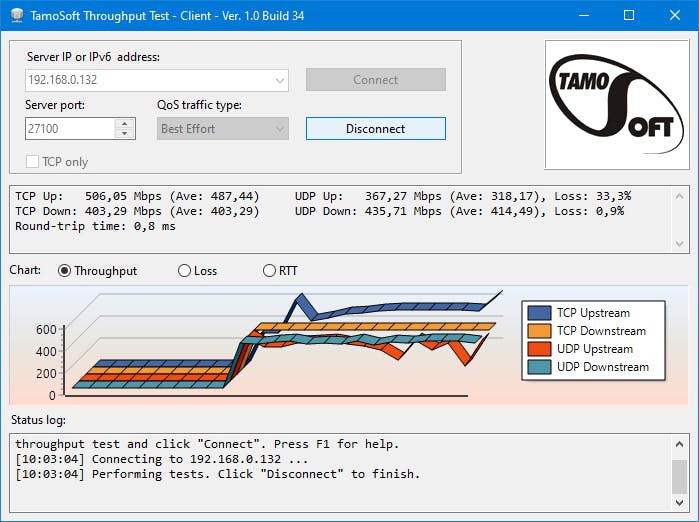Screen dimensions: 699x522
Task: Select the RTT chart radio button
Action: [269, 271]
